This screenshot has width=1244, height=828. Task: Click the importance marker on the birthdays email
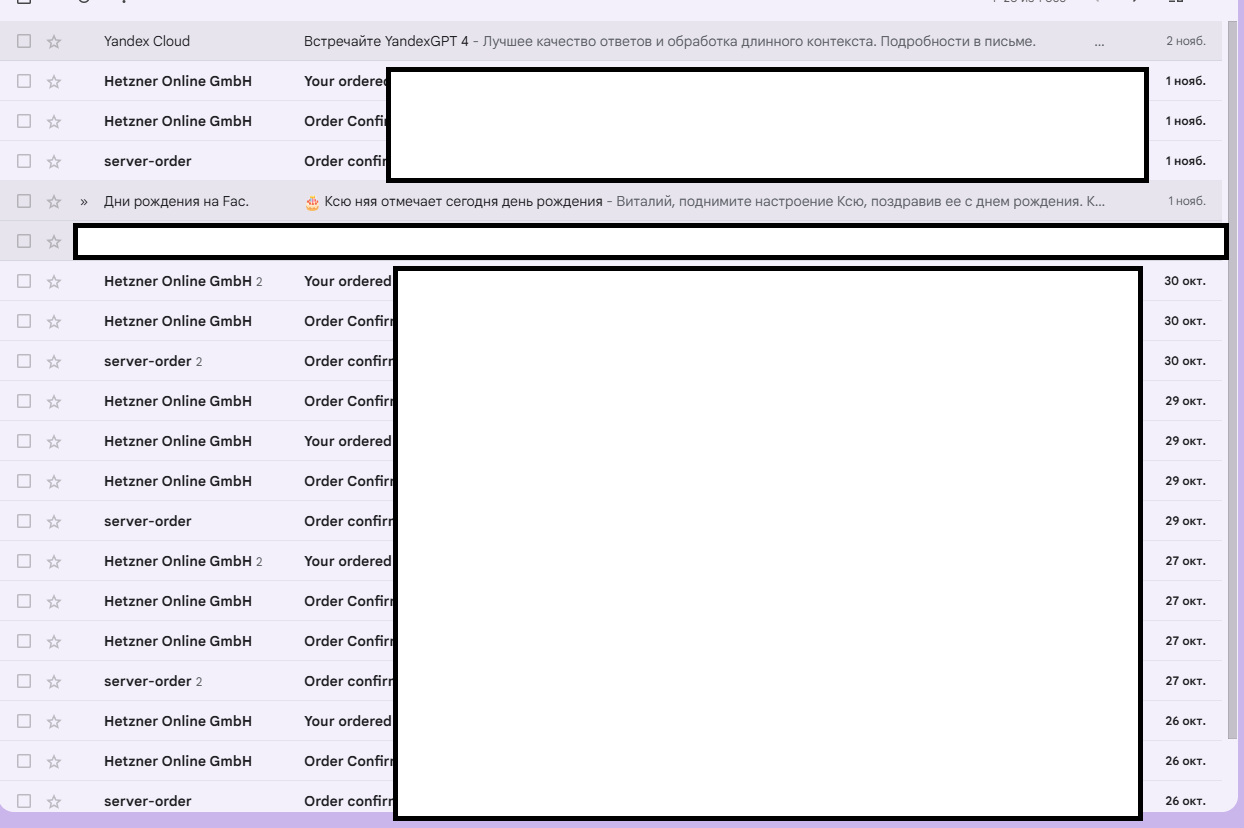pyautogui.click(x=84, y=201)
